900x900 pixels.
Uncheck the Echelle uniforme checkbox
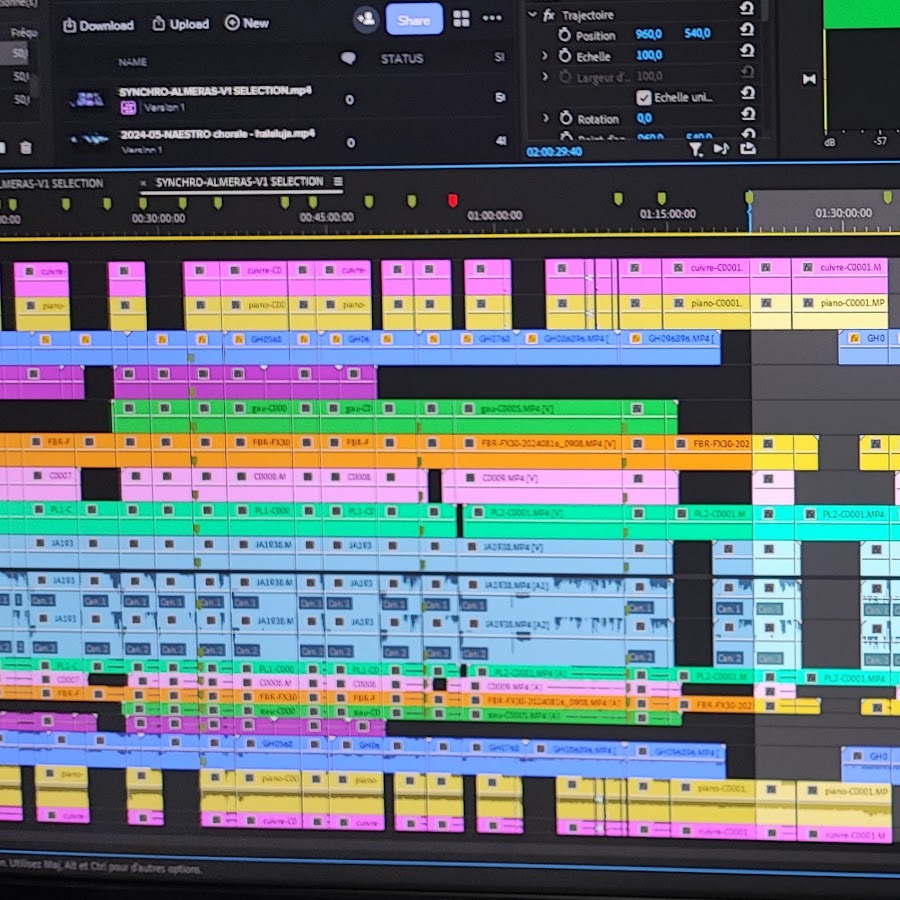click(x=644, y=97)
